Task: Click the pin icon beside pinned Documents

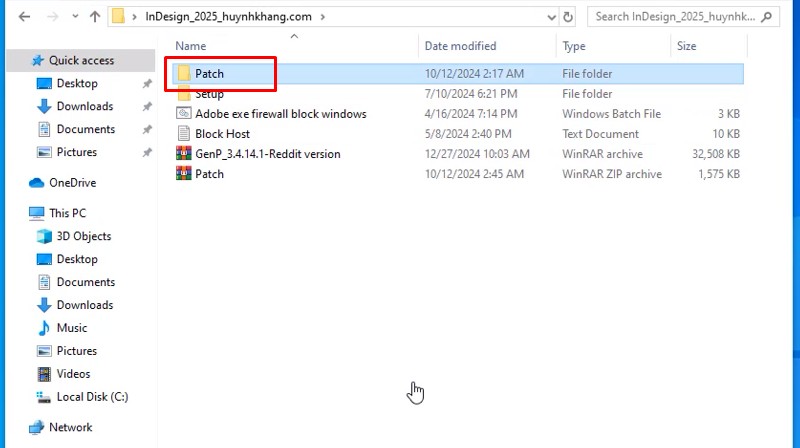Action: point(147,130)
